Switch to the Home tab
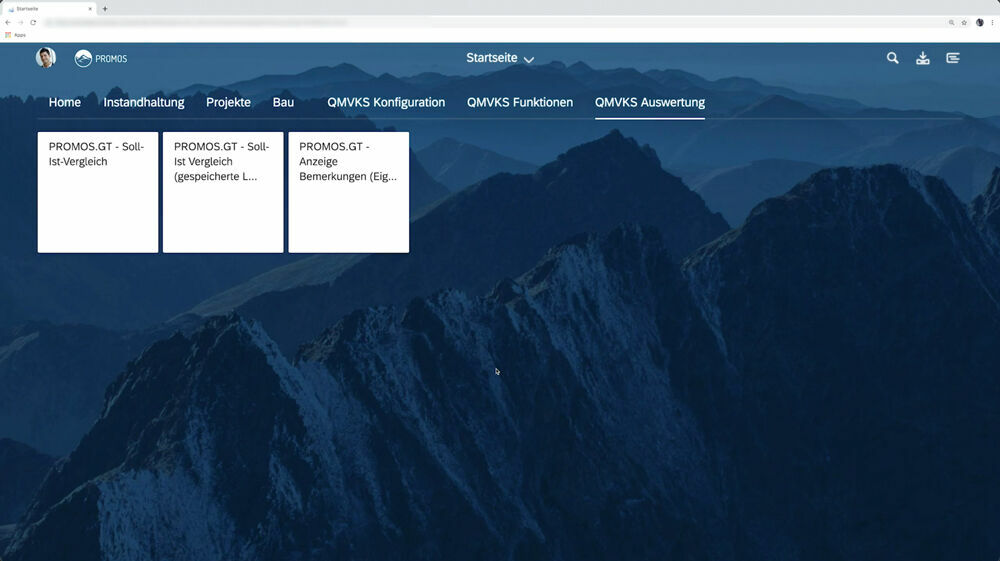The width and height of the screenshot is (1000, 561). tap(65, 102)
